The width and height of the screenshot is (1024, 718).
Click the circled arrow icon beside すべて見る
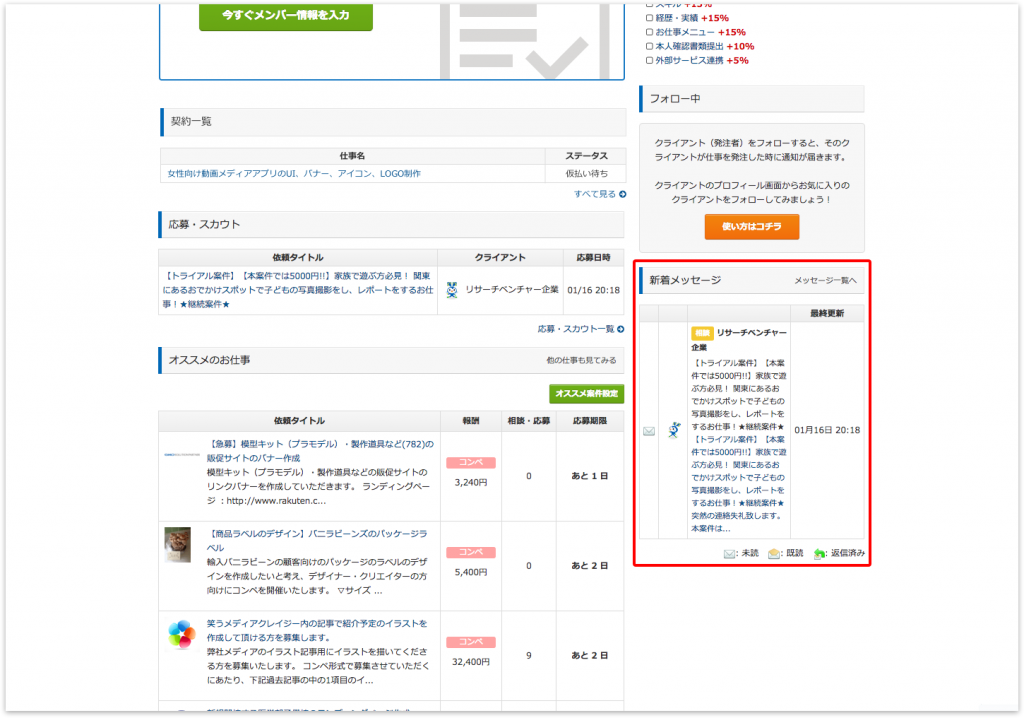point(622,194)
